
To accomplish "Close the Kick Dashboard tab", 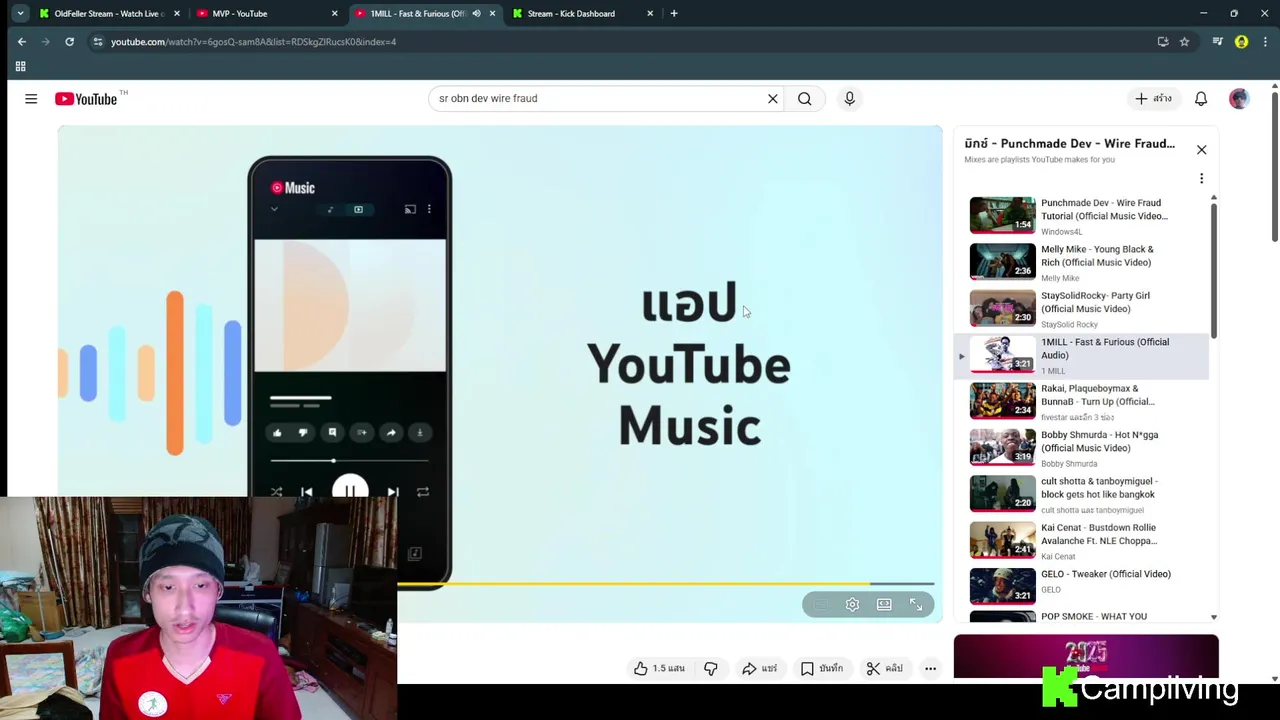I will [650, 14].
